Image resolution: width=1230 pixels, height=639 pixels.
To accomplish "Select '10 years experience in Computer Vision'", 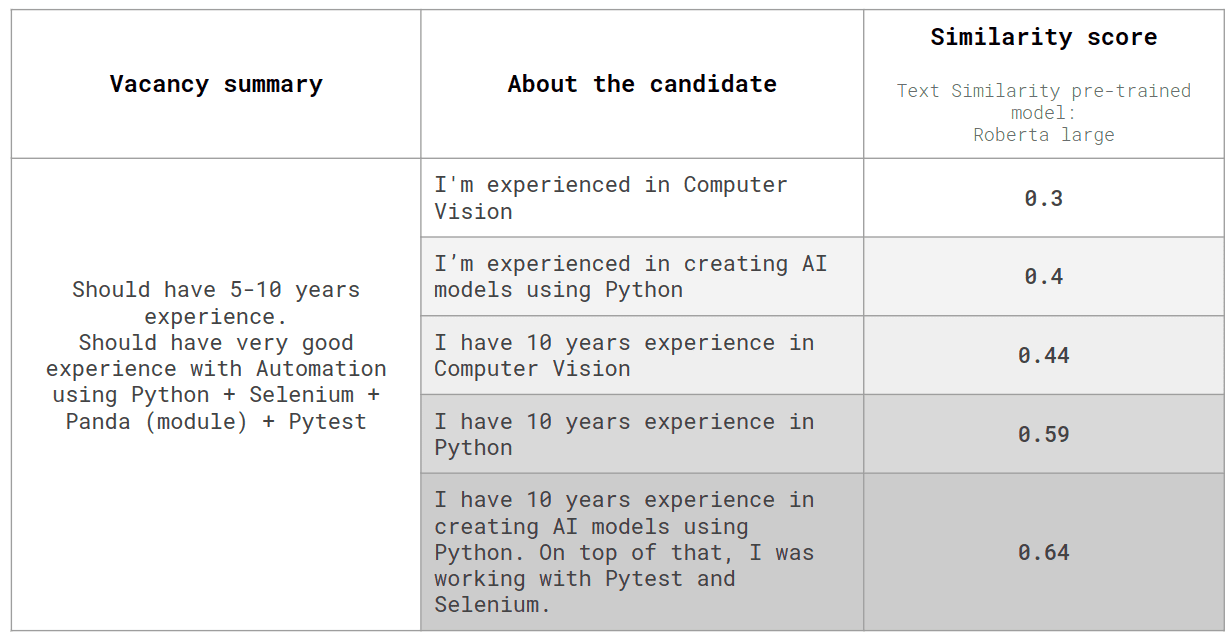I will [x=624, y=356].
